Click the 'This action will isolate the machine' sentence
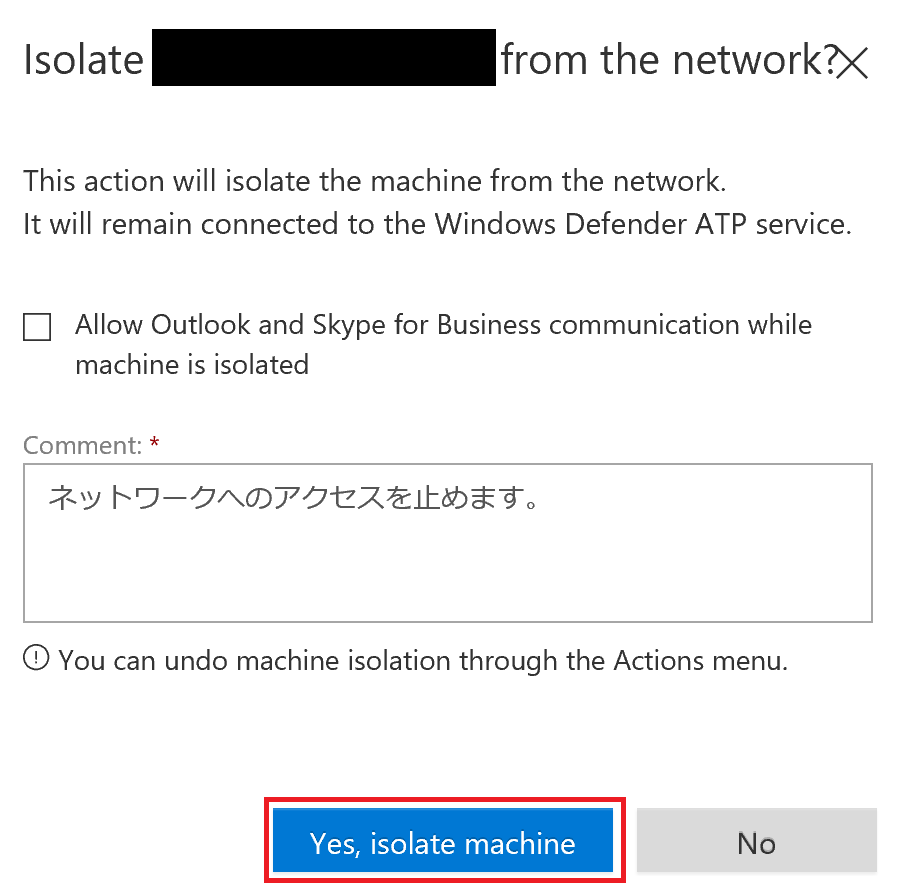 point(374,181)
